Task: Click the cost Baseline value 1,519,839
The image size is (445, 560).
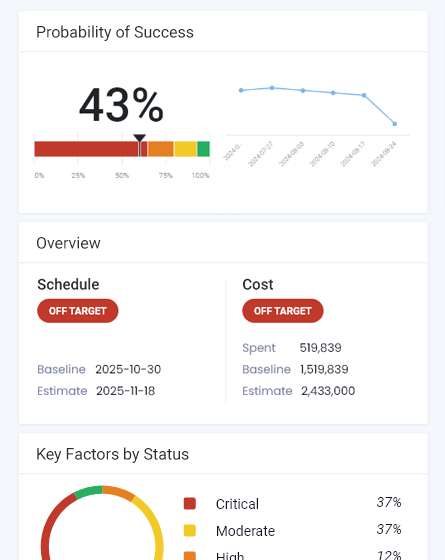Action: pos(324,369)
